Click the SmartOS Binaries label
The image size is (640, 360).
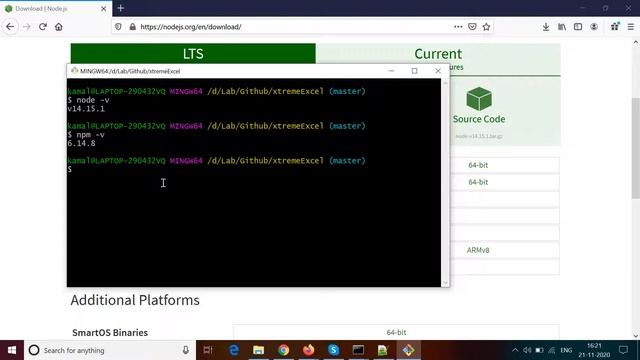pyautogui.click(x=110, y=333)
